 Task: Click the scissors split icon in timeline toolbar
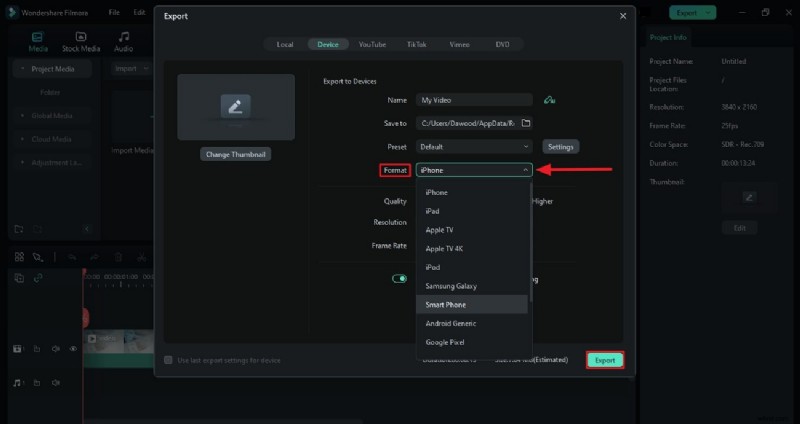tap(143, 257)
